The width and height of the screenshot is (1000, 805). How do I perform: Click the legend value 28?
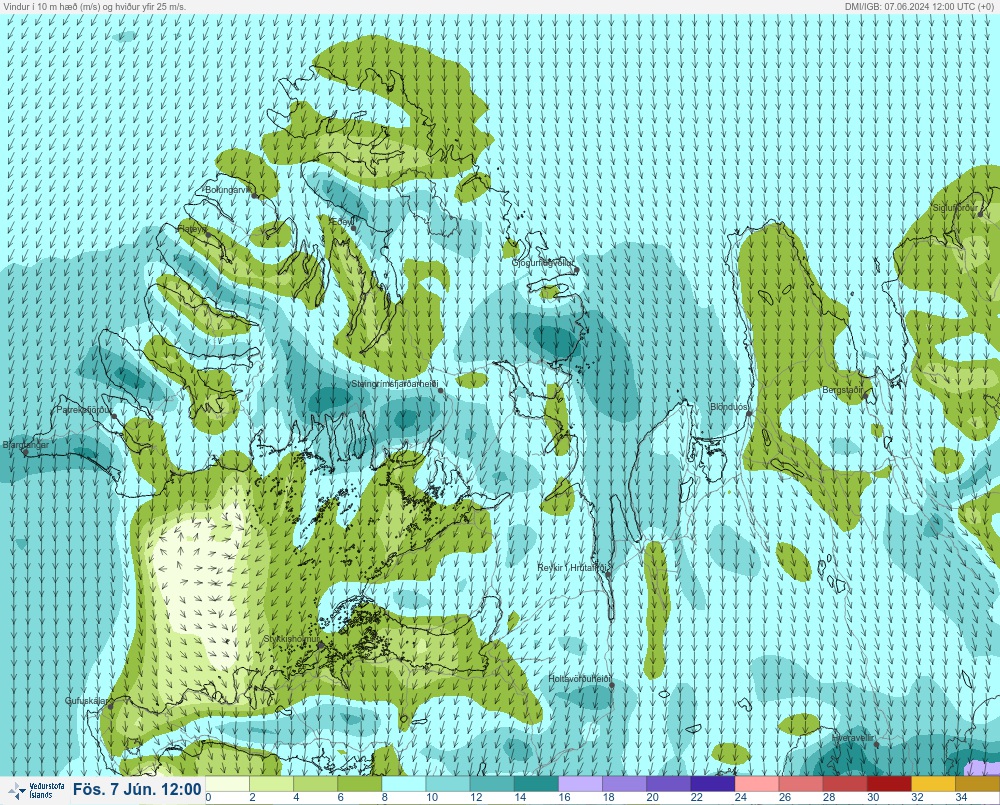829,797
